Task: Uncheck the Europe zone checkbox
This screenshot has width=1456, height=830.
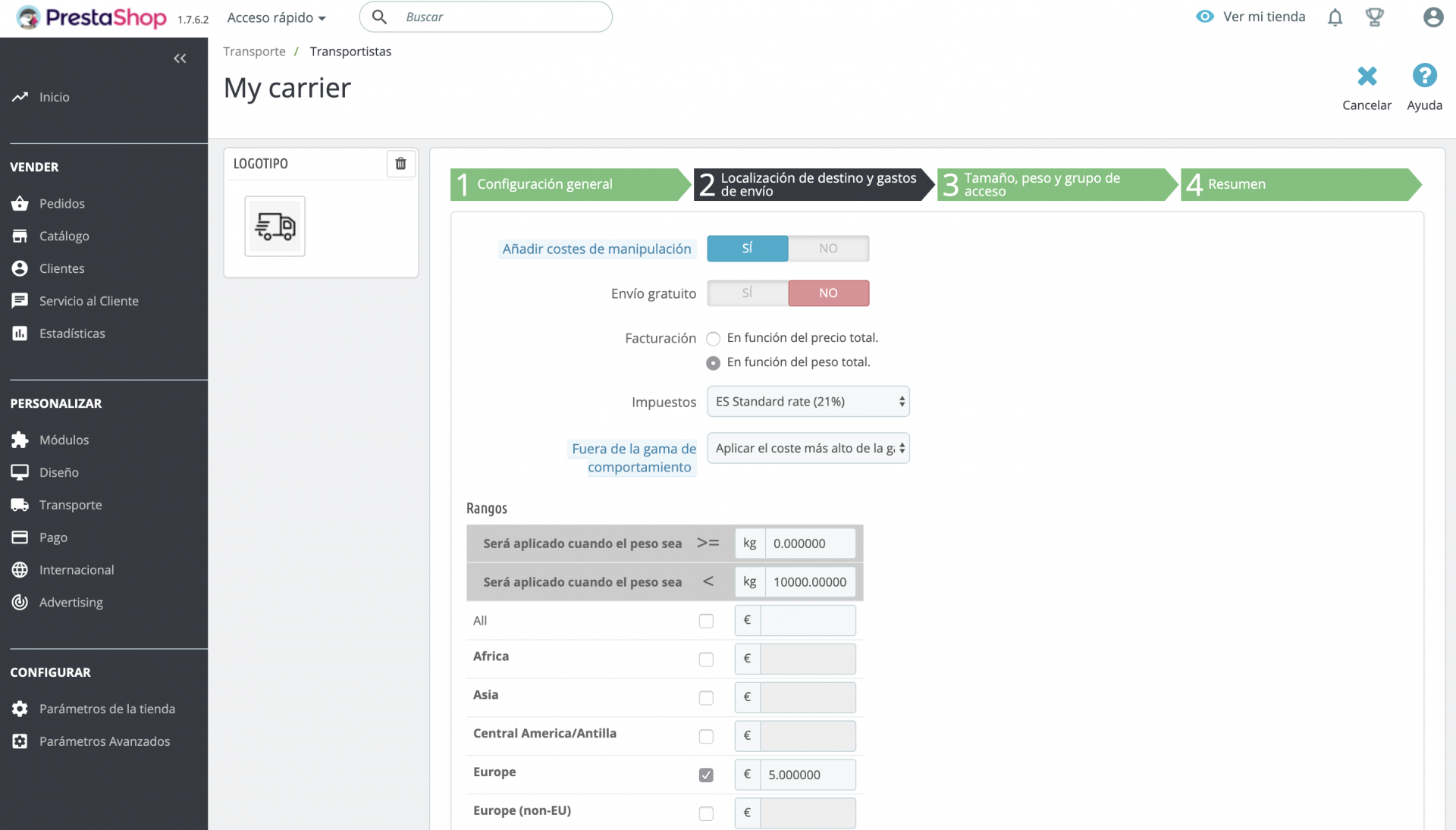Action: (706, 775)
